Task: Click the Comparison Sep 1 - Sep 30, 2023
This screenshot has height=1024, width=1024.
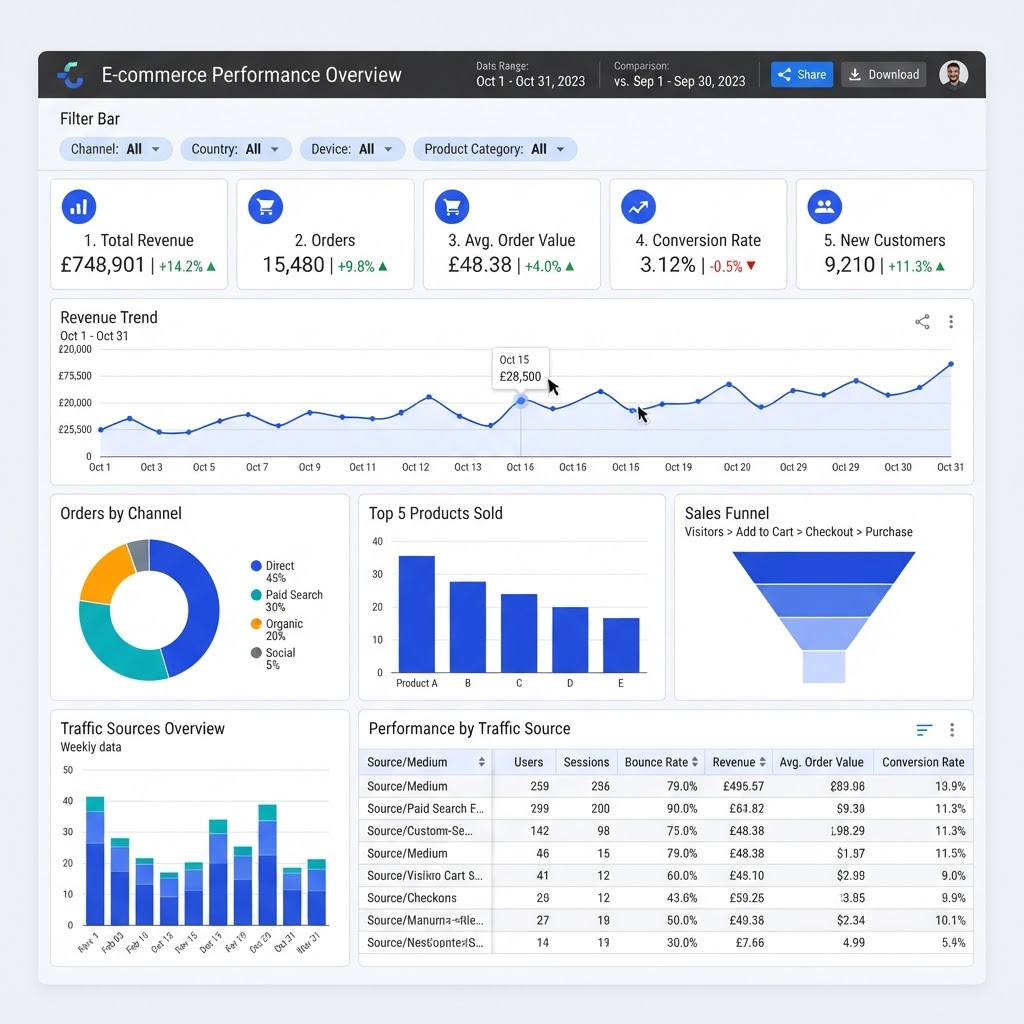Action: pyautogui.click(x=679, y=81)
